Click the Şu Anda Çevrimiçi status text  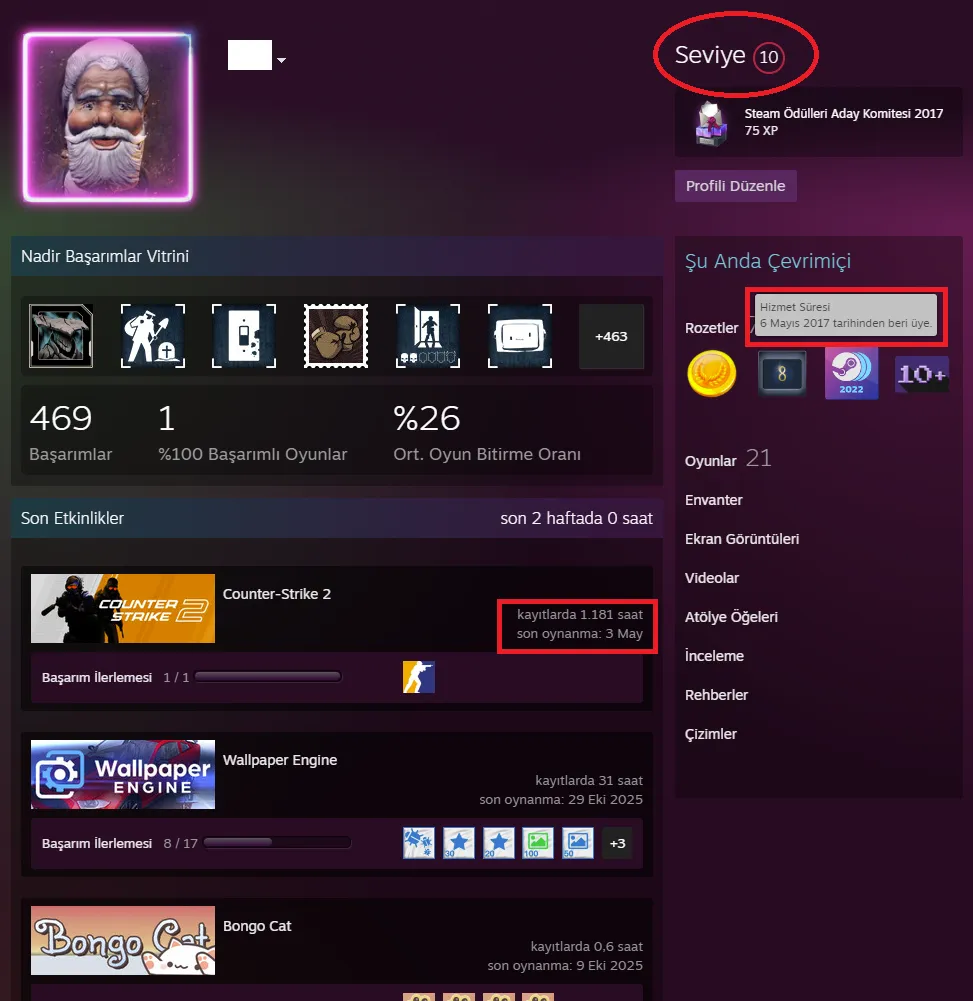[x=767, y=261]
